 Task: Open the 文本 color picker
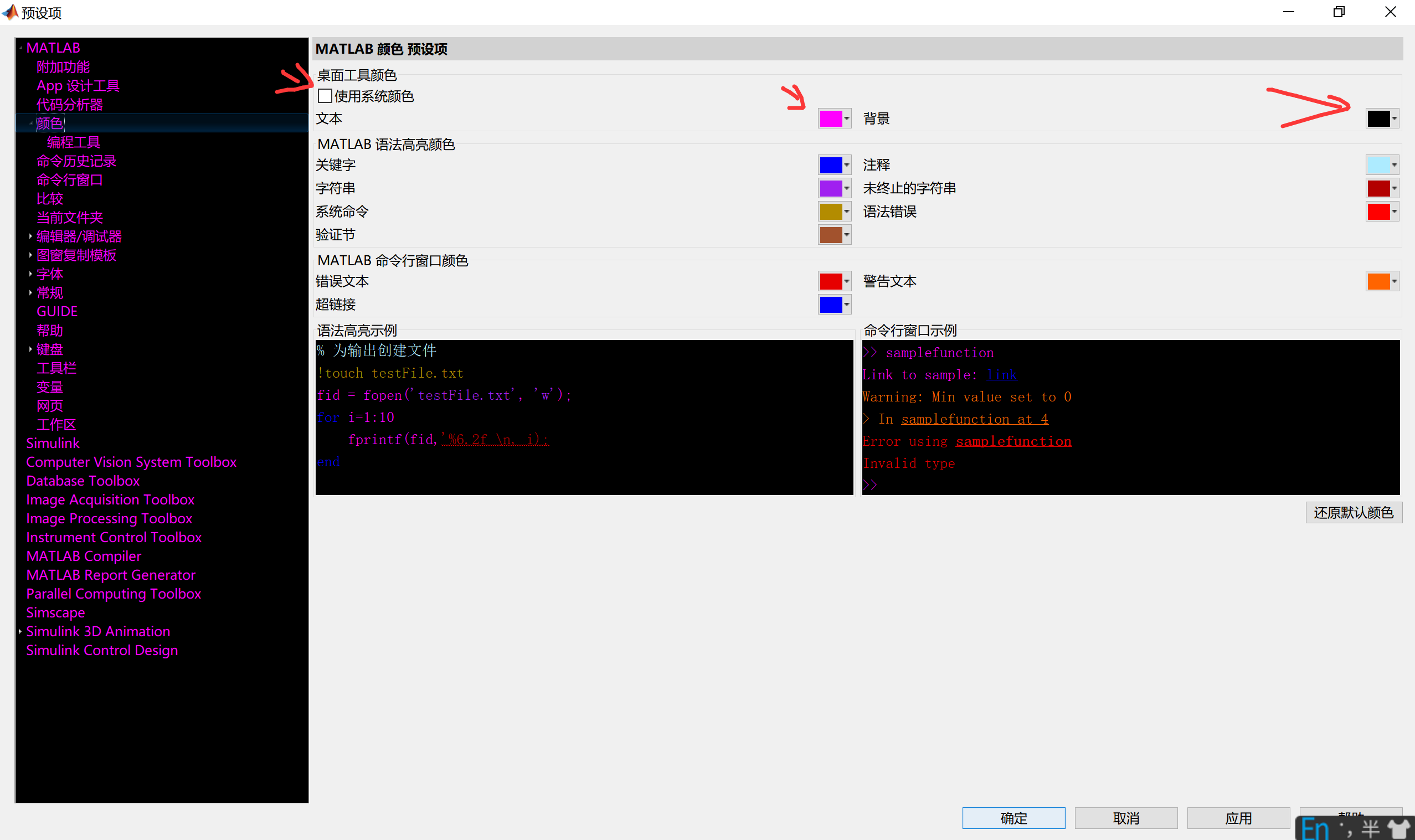click(x=834, y=118)
